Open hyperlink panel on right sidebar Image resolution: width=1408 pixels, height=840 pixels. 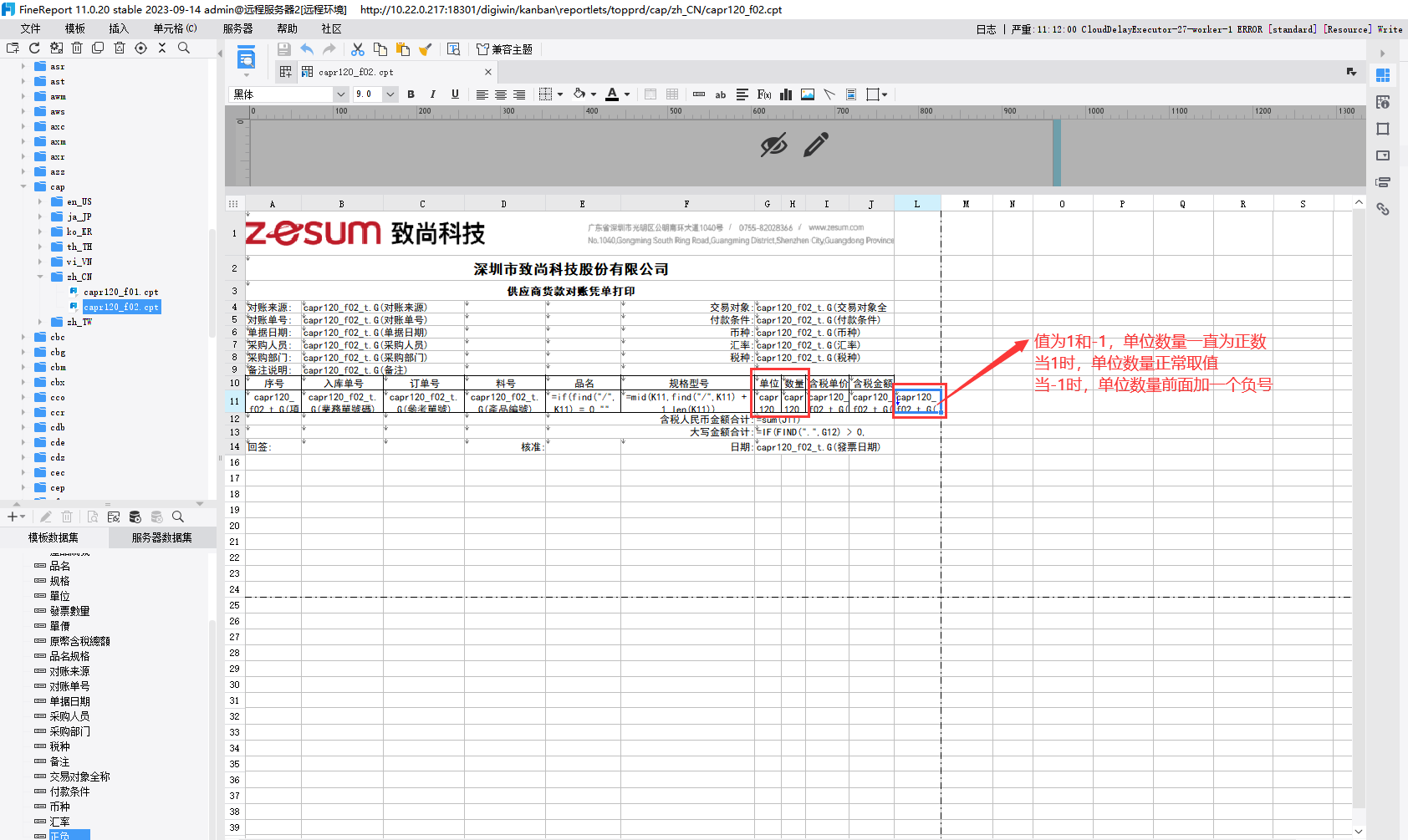[1383, 209]
